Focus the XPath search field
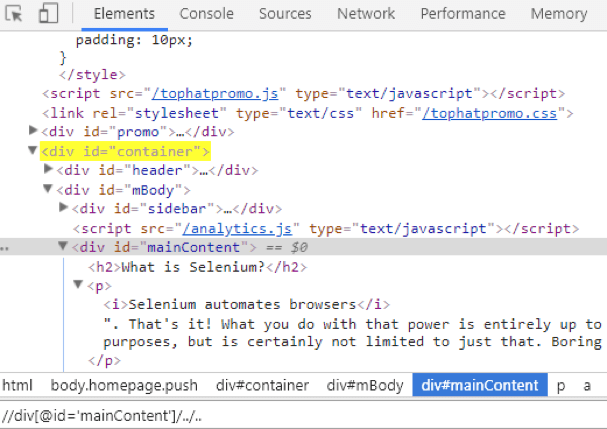607x429 pixels. [x=304, y=416]
